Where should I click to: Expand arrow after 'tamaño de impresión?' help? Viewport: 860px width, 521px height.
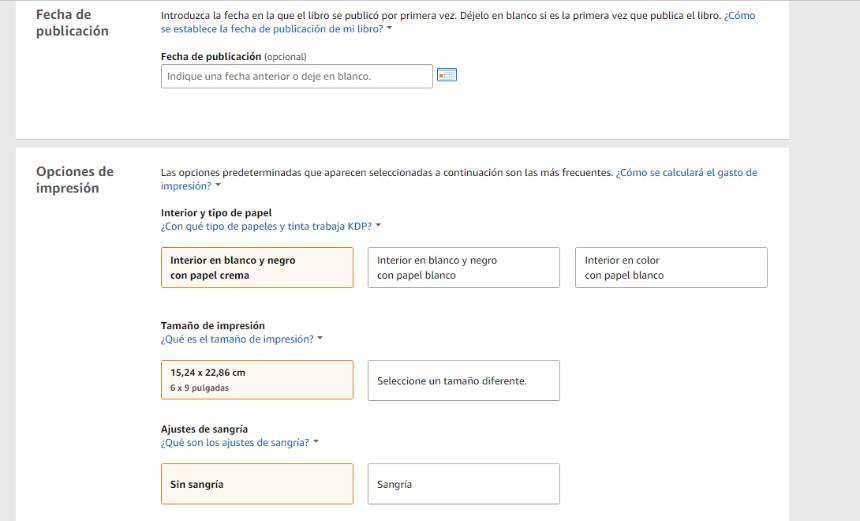[x=320, y=339]
